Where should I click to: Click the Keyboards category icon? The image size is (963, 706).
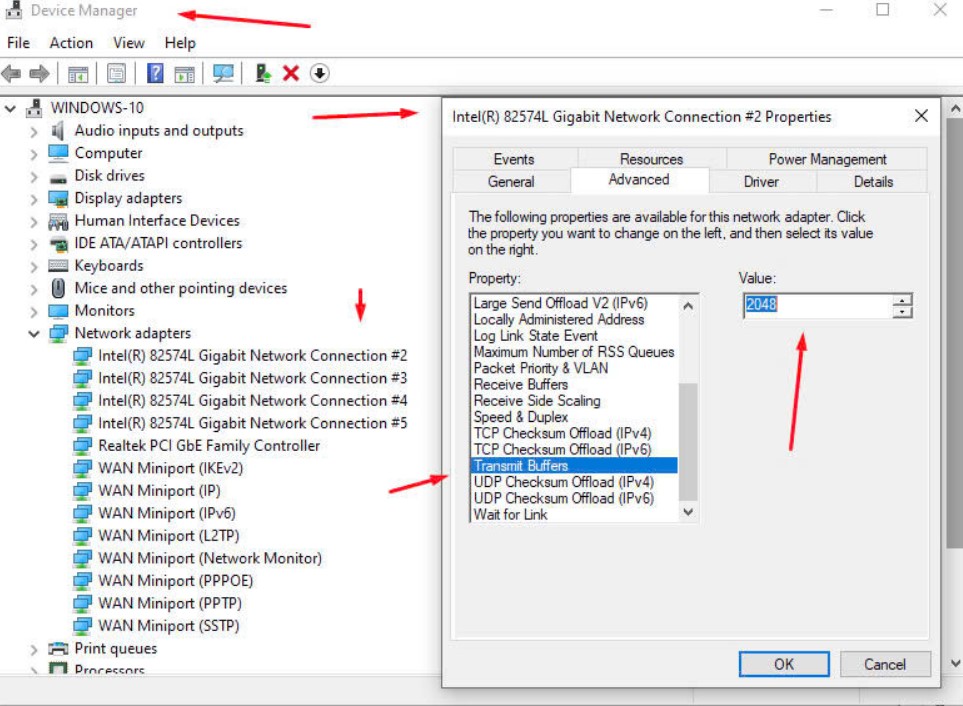click(58, 265)
